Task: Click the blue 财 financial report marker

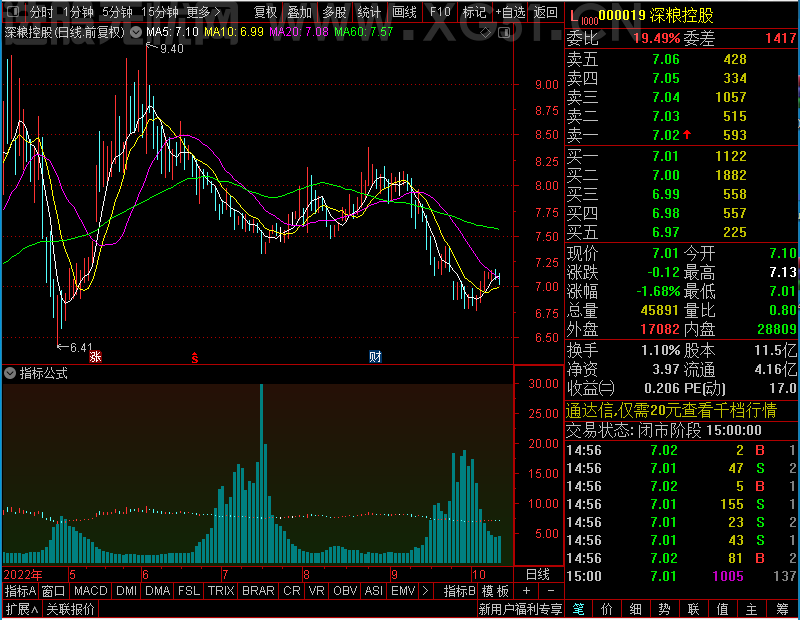Action: [375, 357]
